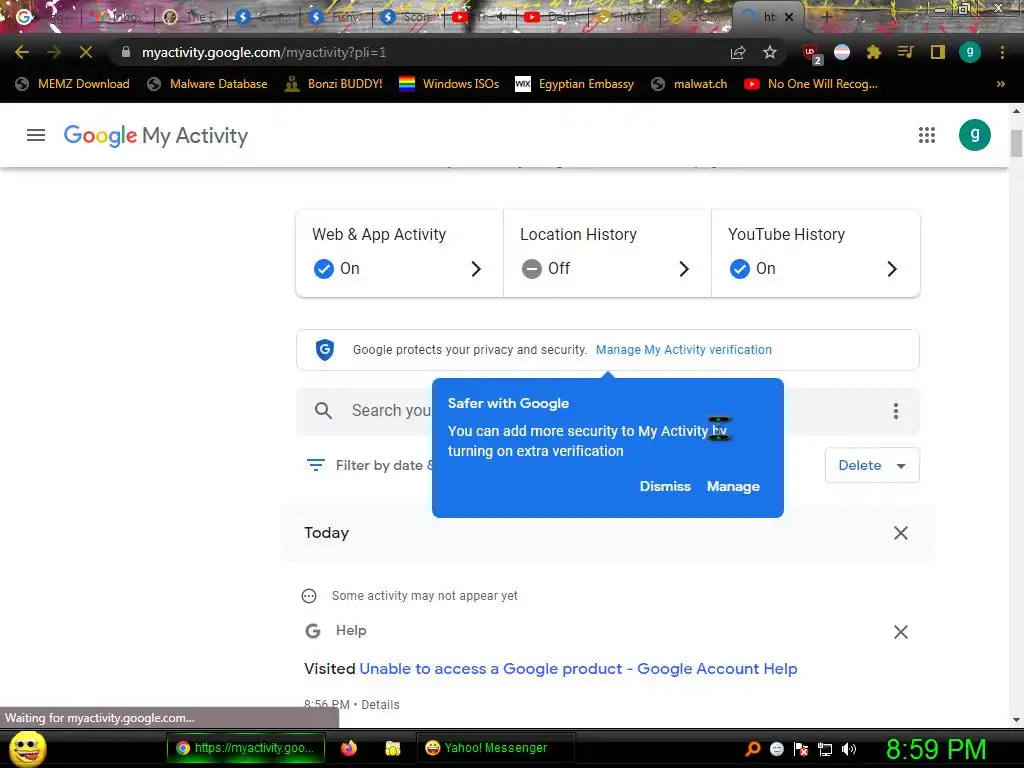Image resolution: width=1024 pixels, height=768 pixels.
Task: Open the file folder taskbar icon
Action: tap(392, 748)
